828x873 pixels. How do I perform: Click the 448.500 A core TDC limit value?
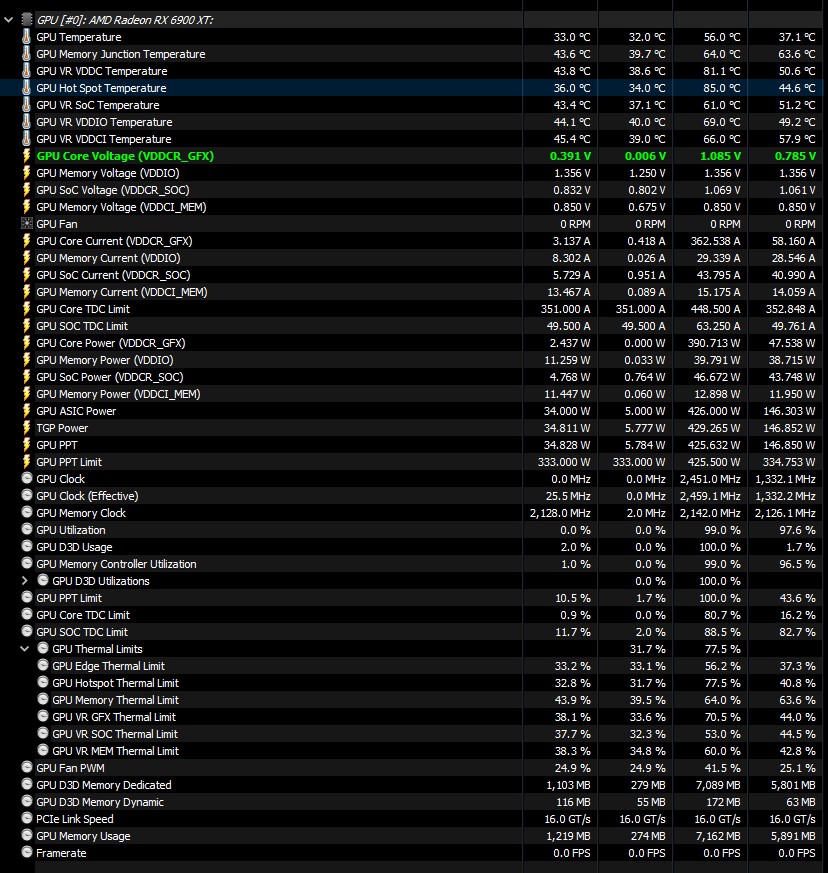[x=716, y=309]
